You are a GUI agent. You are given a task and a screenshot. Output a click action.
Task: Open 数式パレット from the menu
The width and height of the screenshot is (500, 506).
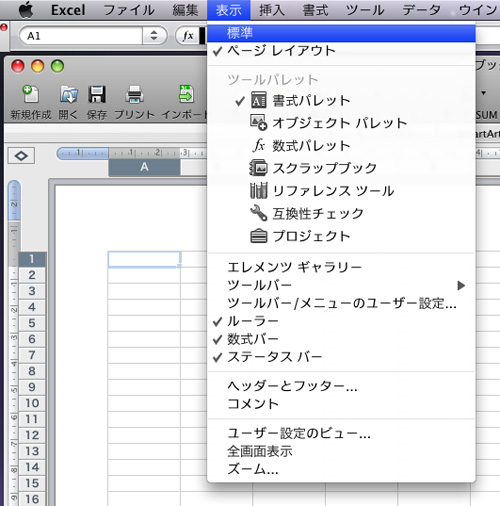341,146
